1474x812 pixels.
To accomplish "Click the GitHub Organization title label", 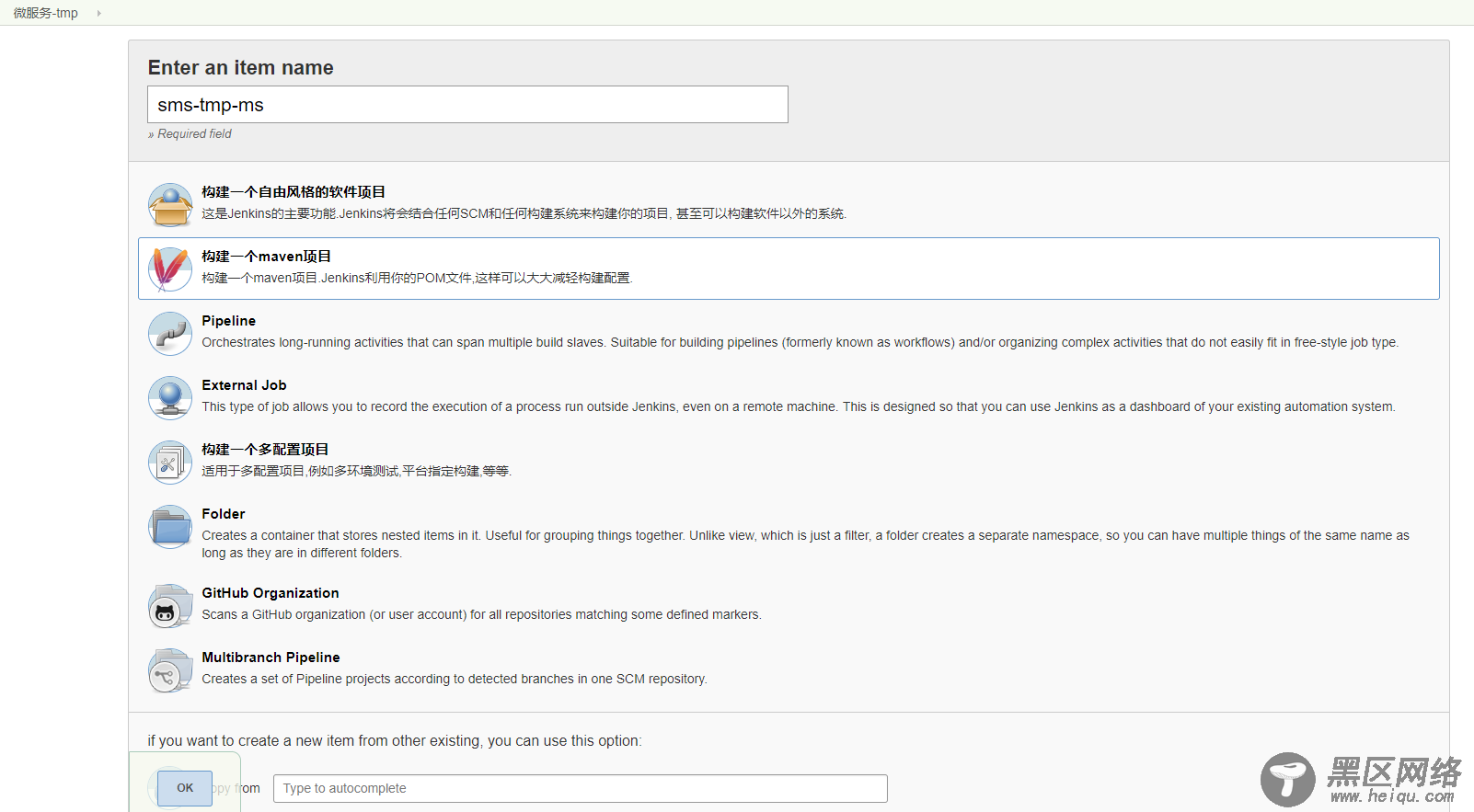I will tap(271, 593).
